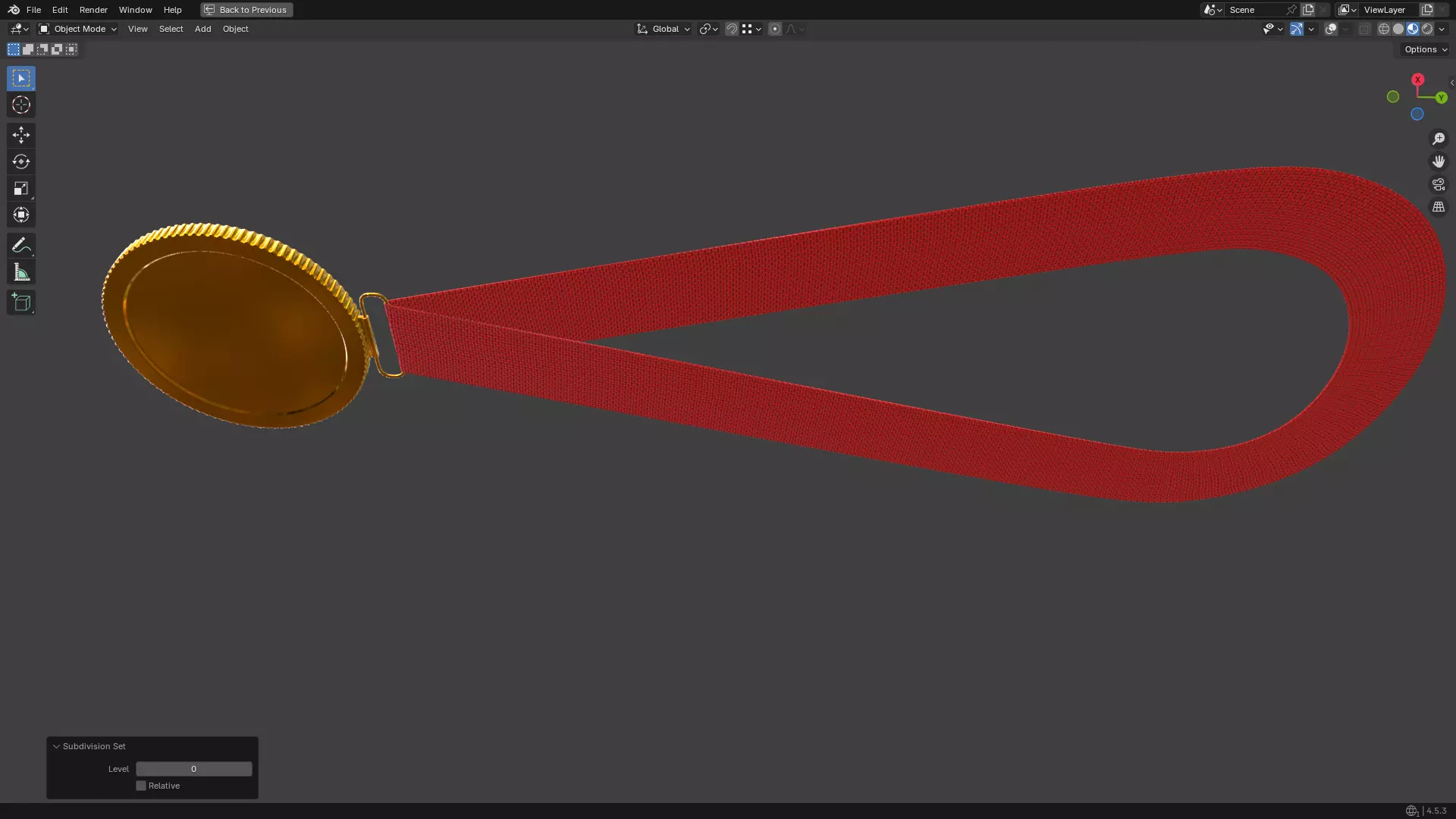
Task: Select the Measure tool
Action: 20,272
